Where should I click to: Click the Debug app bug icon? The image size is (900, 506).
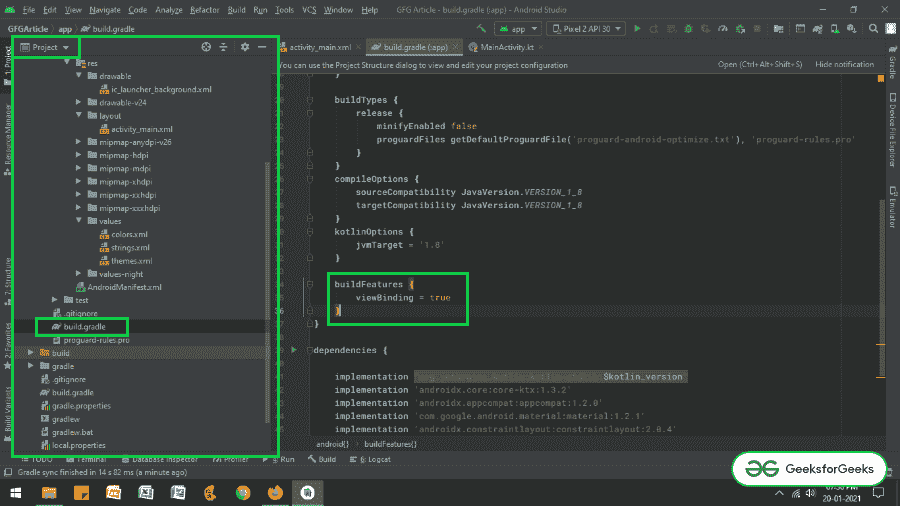[x=688, y=29]
